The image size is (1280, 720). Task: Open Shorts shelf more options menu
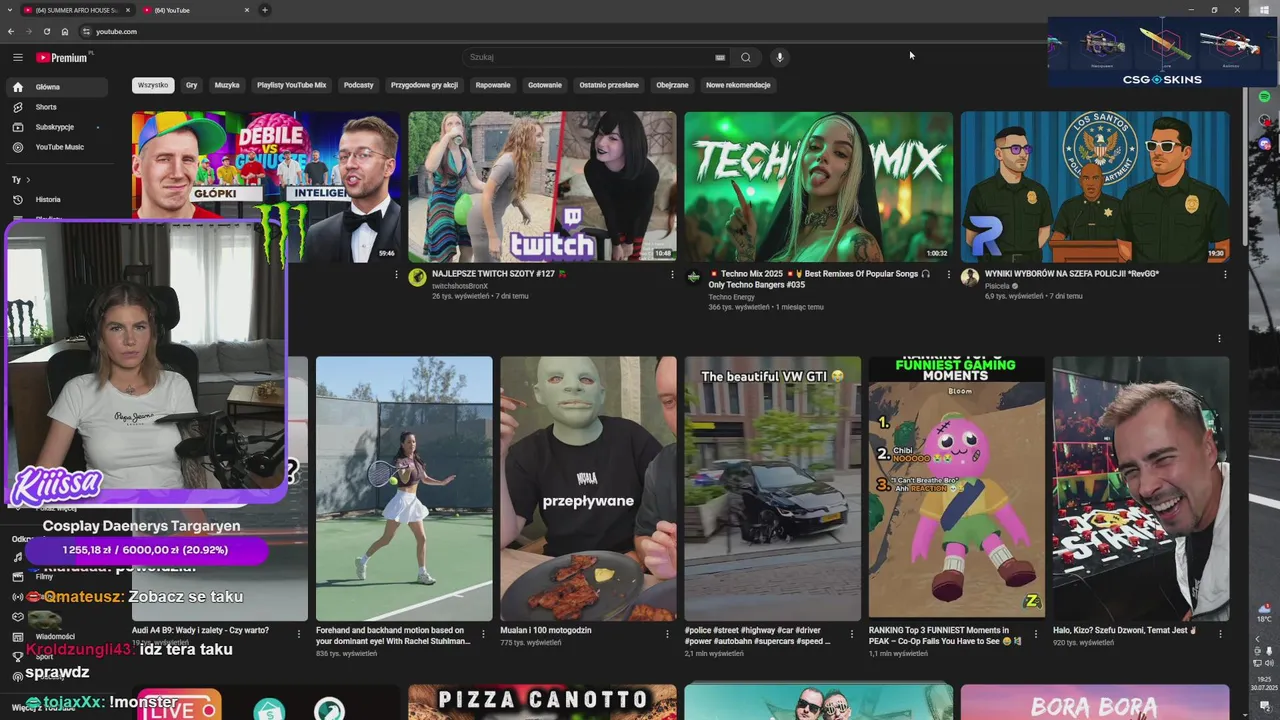pos(1219,338)
